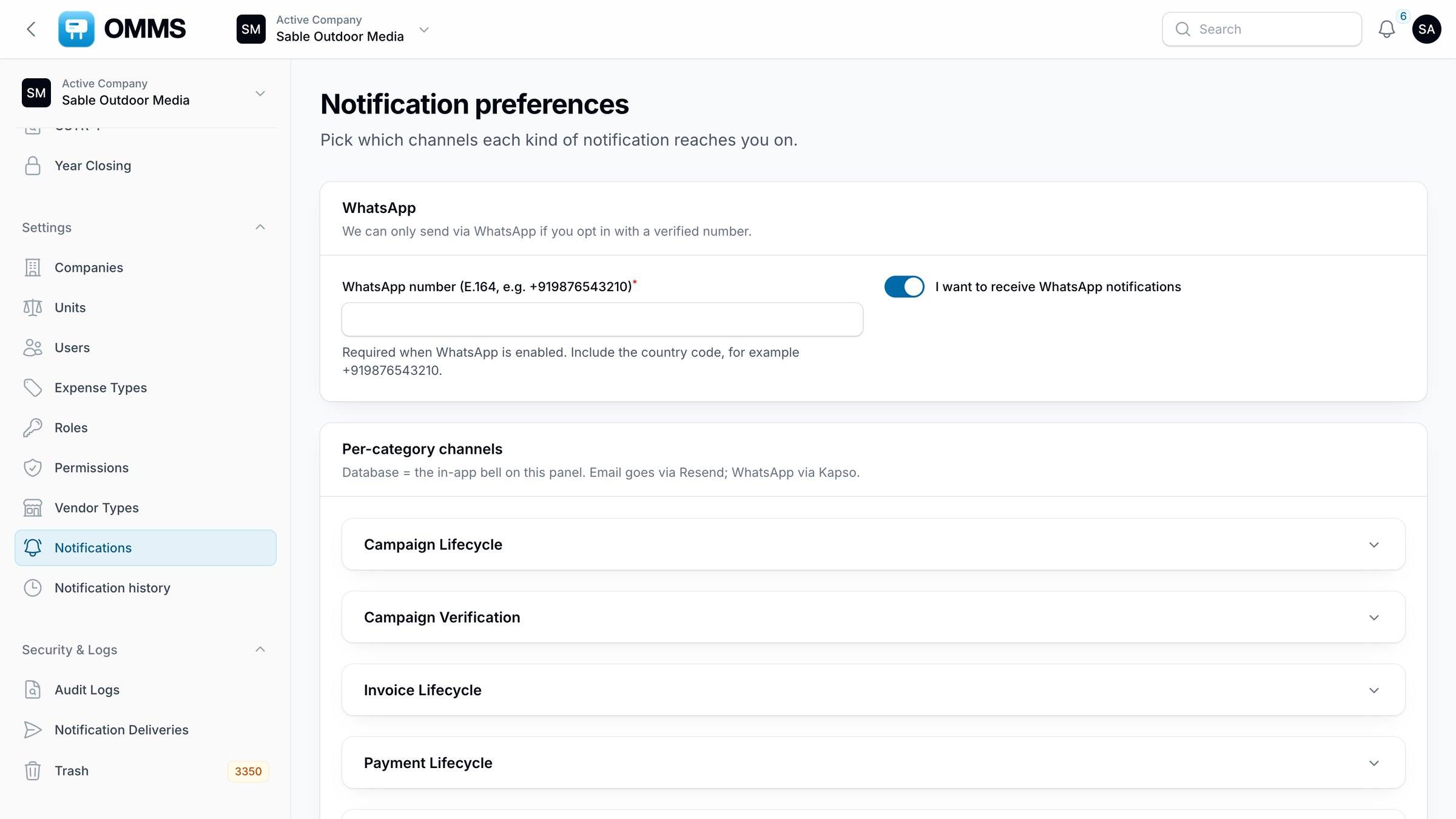Image resolution: width=1456 pixels, height=819 pixels.
Task: Go to Roles page
Action: [146, 428]
